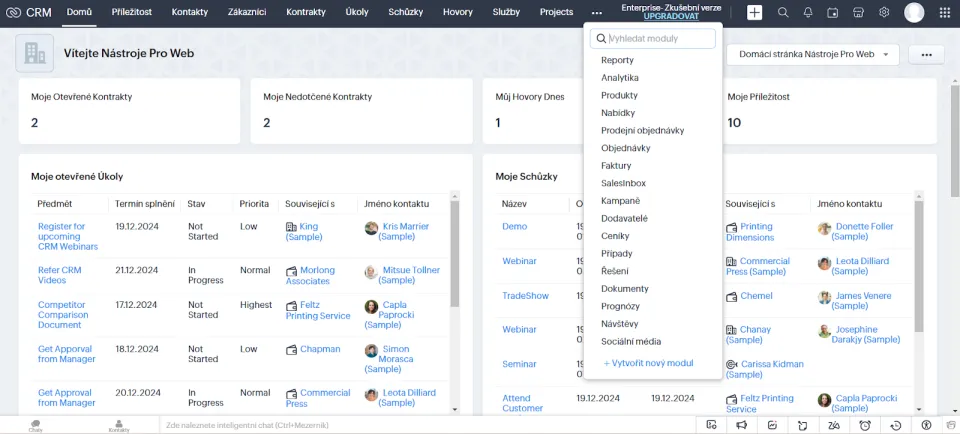Open the marketplace store icon
Viewport: 960px width, 434px height.
858,12
